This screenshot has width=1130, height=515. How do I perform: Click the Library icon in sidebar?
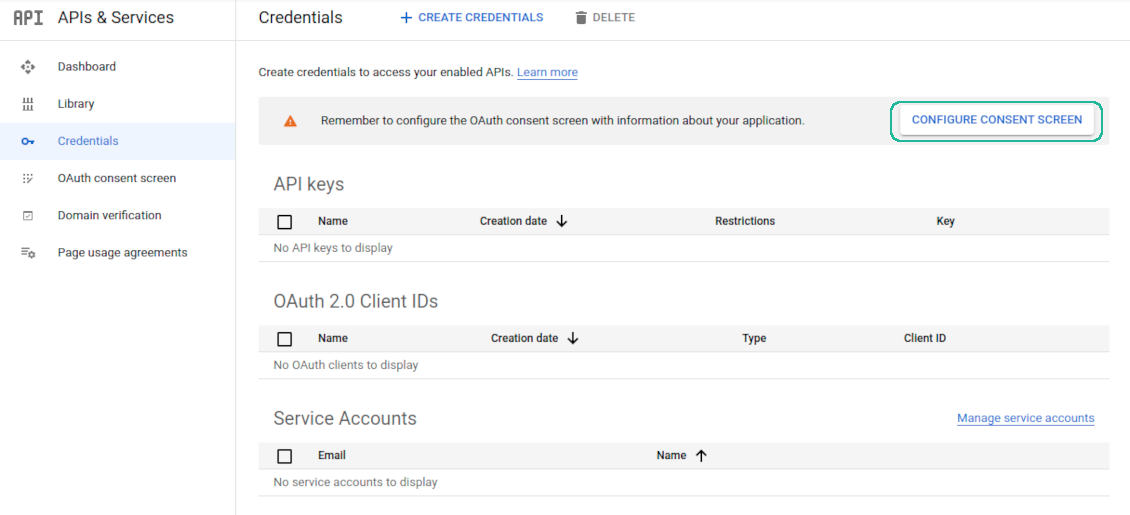coord(28,104)
